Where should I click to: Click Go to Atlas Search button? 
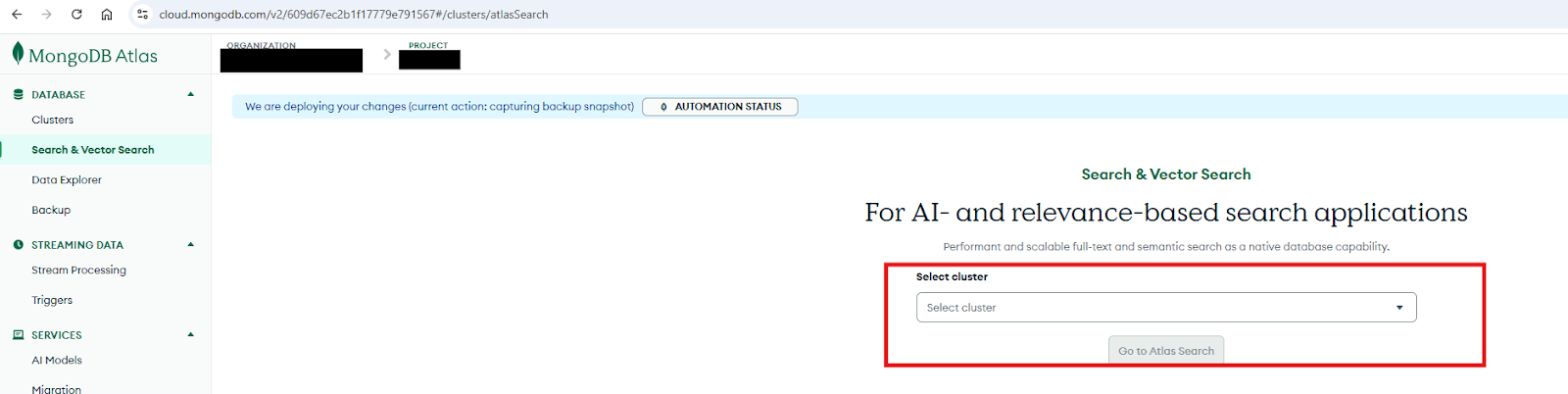pyautogui.click(x=1166, y=351)
